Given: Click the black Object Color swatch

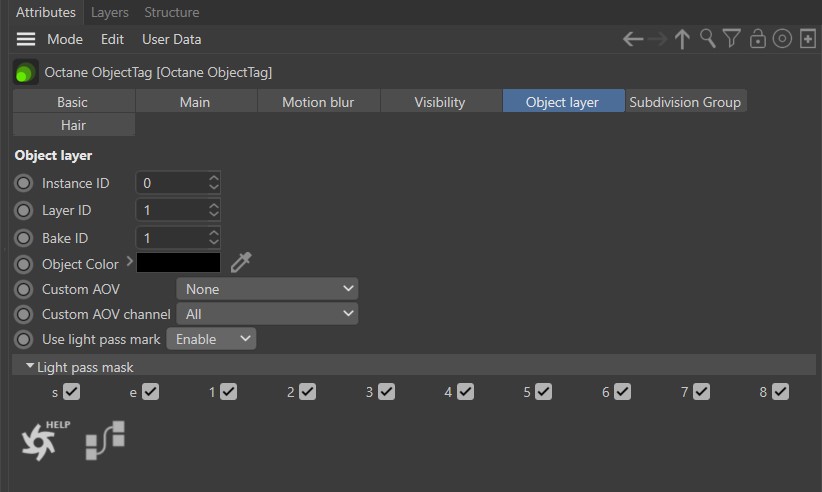Looking at the screenshot, I should (178, 263).
